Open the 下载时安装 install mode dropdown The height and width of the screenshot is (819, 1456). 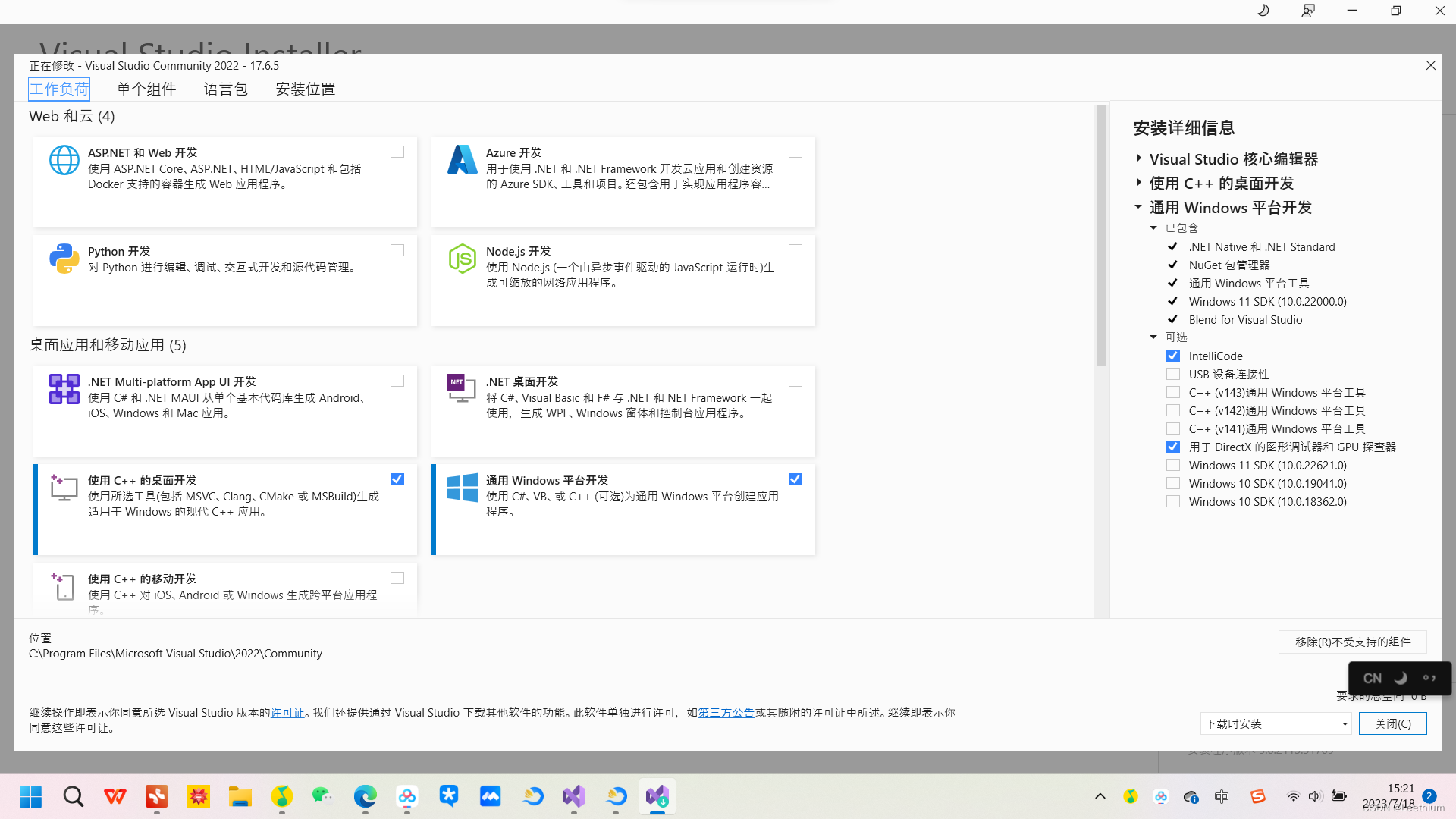pyautogui.click(x=1276, y=723)
